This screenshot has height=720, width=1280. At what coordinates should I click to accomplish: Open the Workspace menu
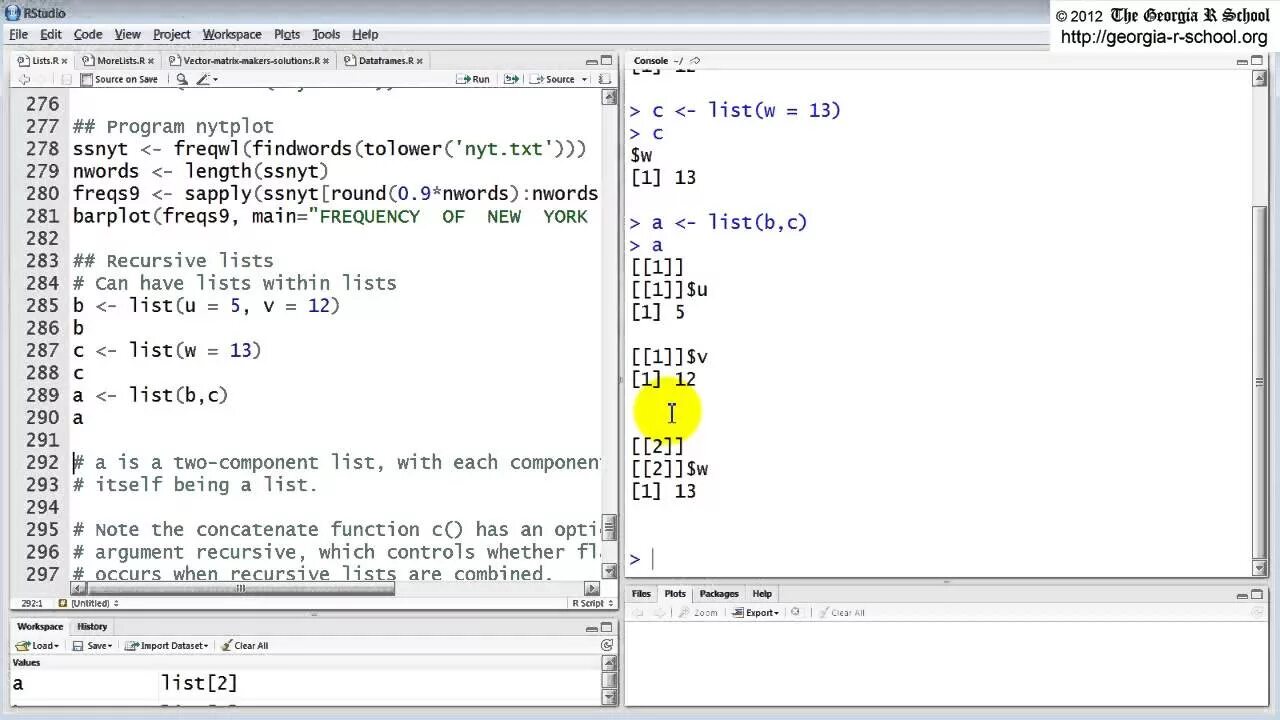[232, 34]
